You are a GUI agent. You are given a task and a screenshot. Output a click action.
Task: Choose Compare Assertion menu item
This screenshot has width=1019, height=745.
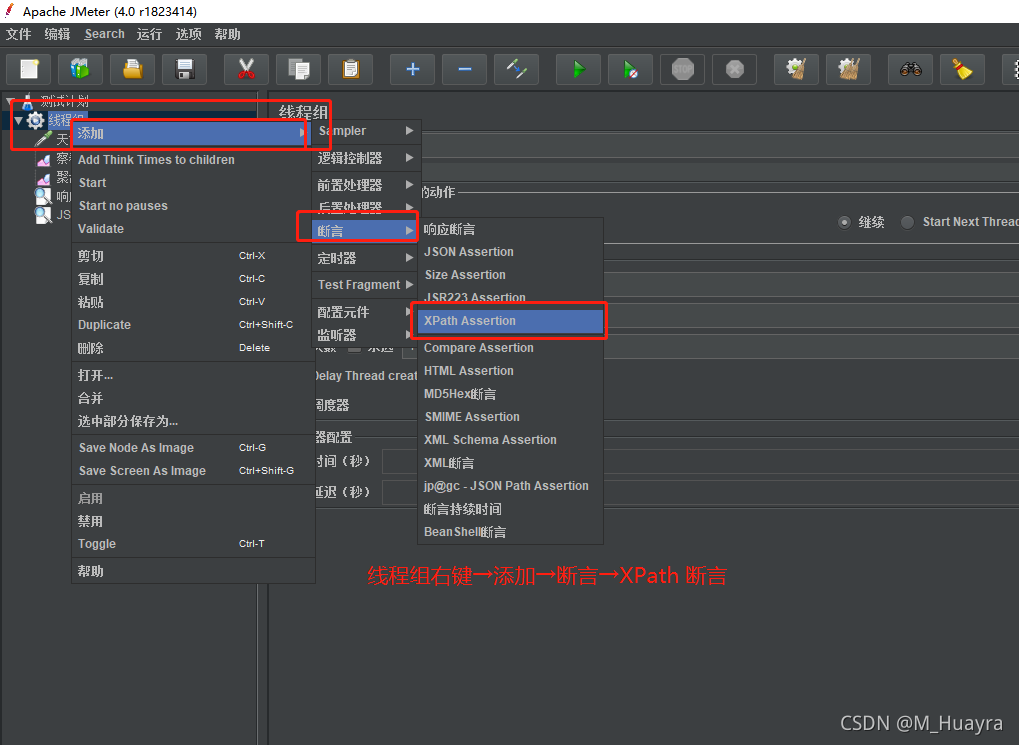coord(510,348)
